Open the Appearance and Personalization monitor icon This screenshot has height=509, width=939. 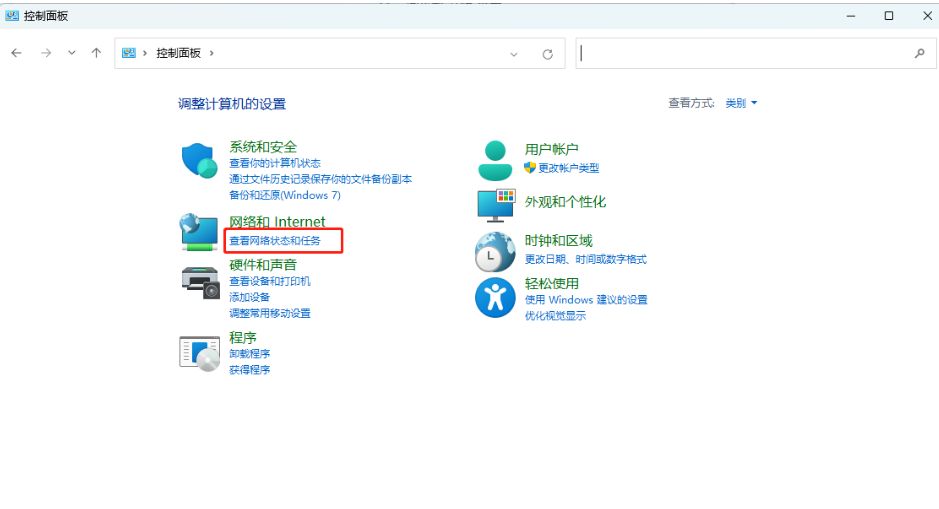[x=495, y=204]
